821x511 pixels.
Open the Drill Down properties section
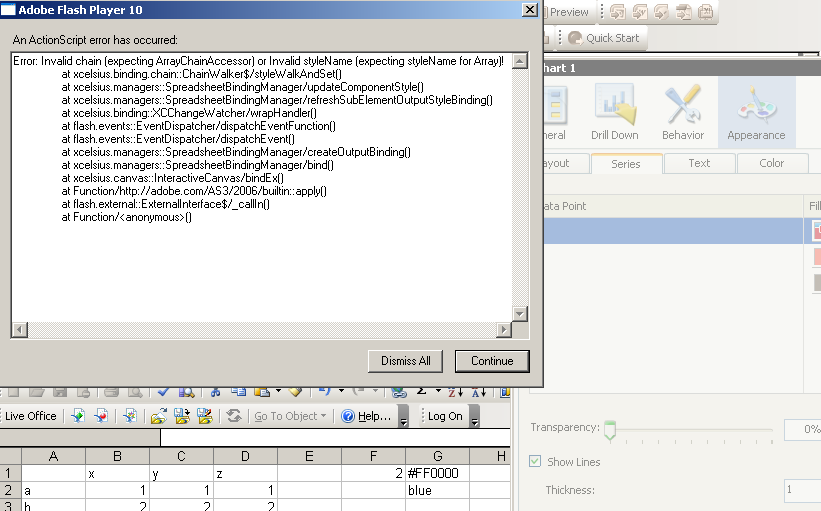click(615, 113)
